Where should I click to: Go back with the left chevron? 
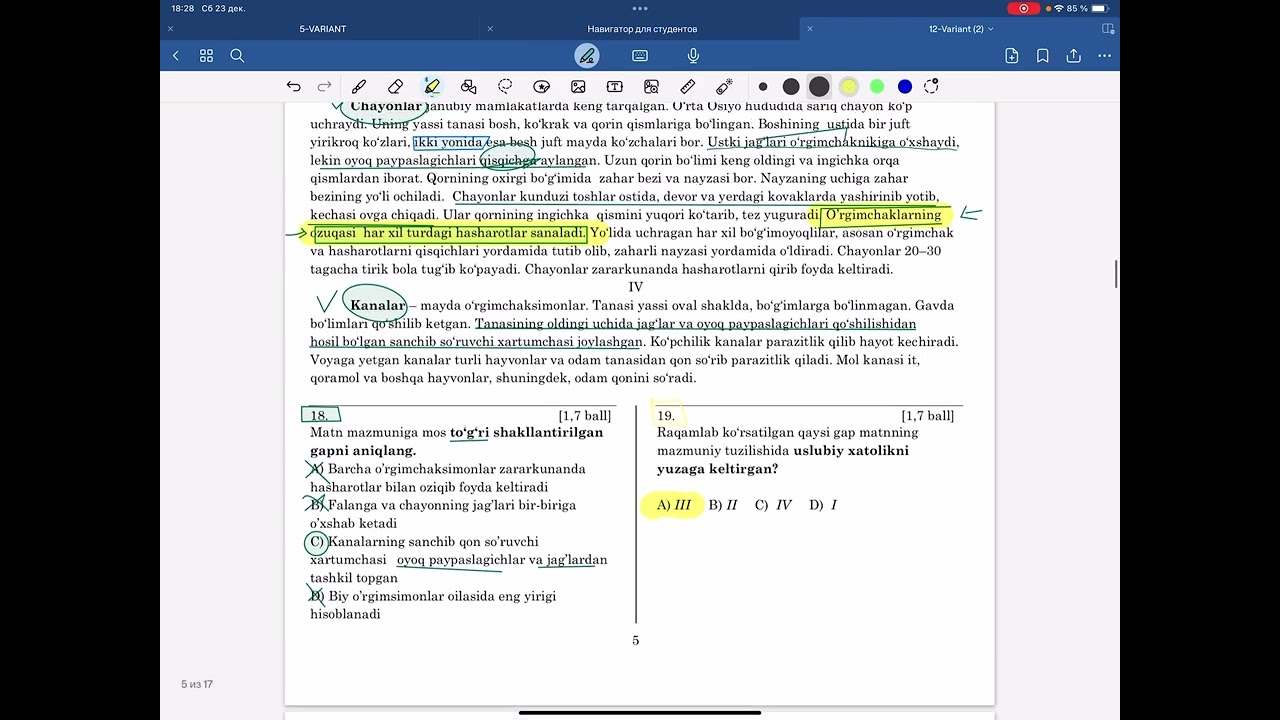(176, 56)
